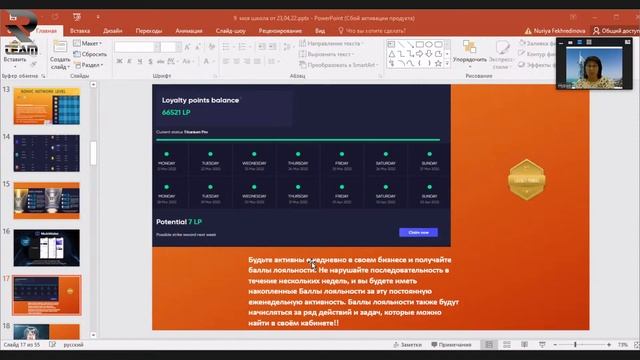Align paragraph text to the left
The height and width of the screenshot is (360, 640).
tap(226, 61)
